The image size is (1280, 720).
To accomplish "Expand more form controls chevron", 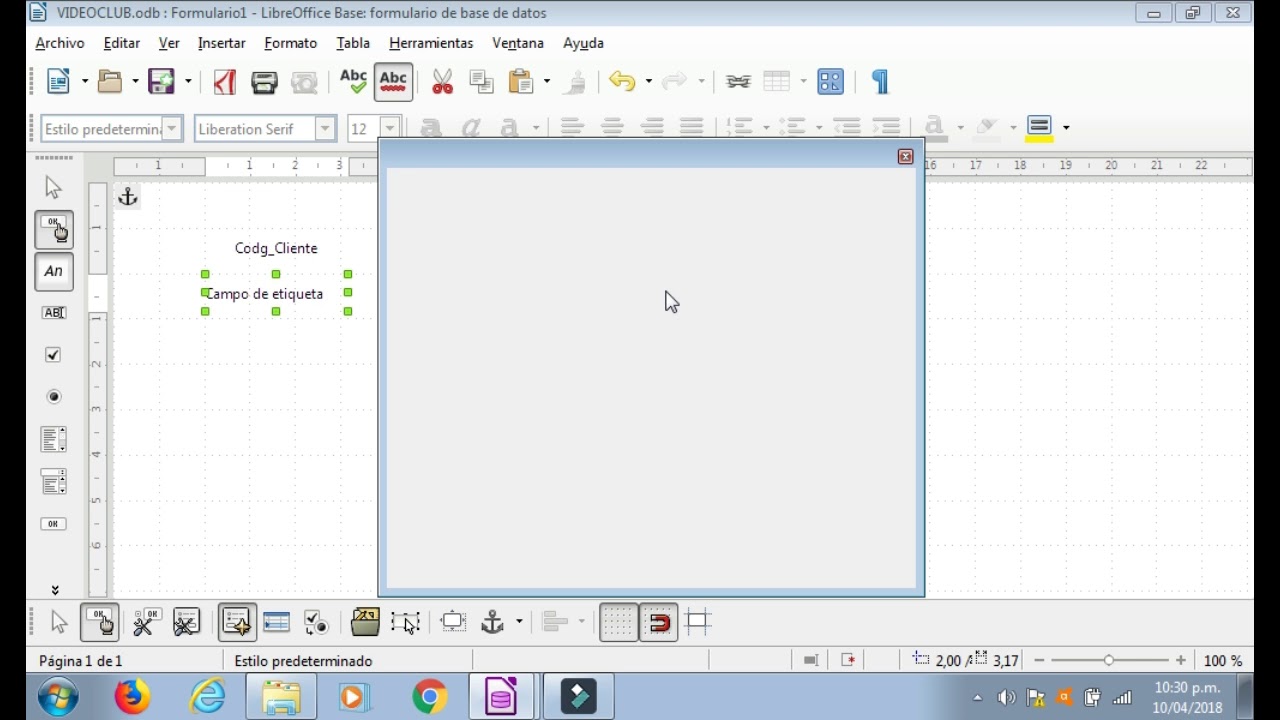I will tap(55, 590).
